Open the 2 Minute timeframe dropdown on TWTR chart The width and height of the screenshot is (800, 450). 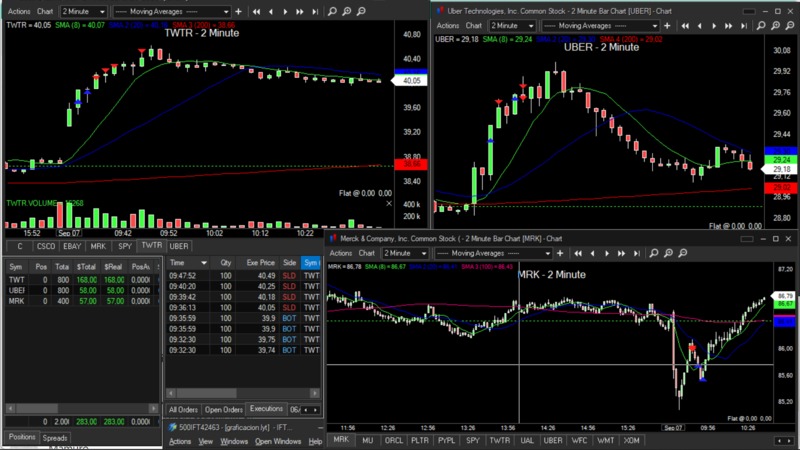pyautogui.click(x=82, y=11)
